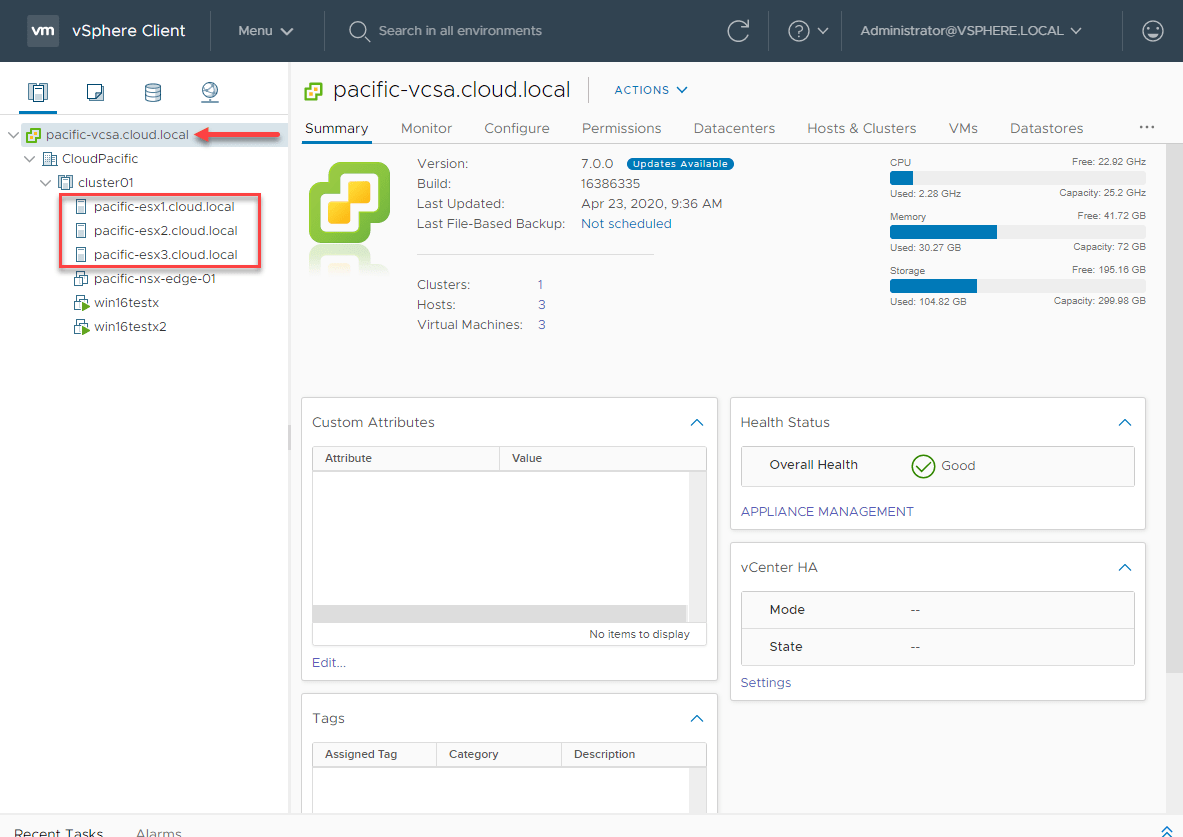This screenshot has height=837, width=1183.
Task: Click VM icon for pacific-nsx-edge-01
Action: point(81,279)
